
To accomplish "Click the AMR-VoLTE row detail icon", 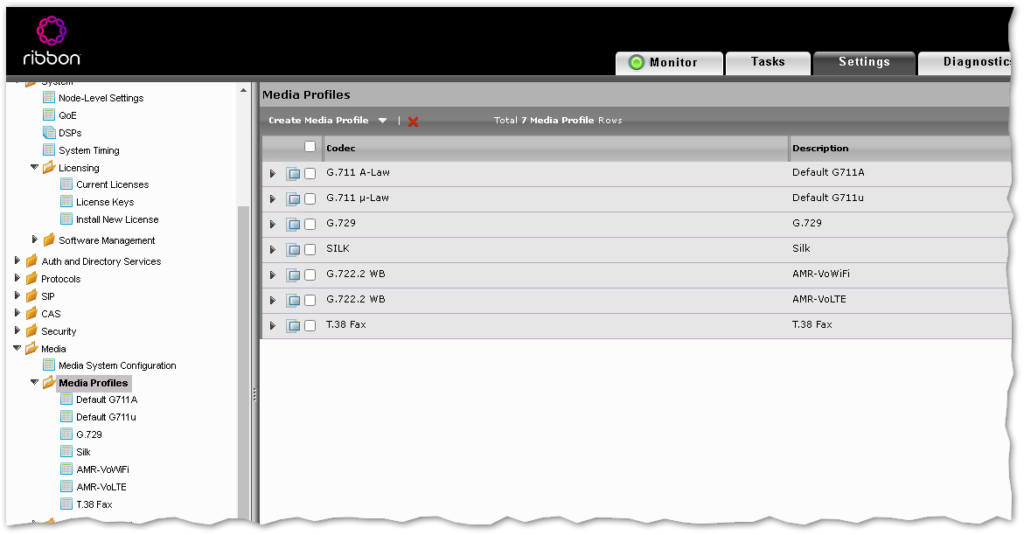I will tap(294, 300).
